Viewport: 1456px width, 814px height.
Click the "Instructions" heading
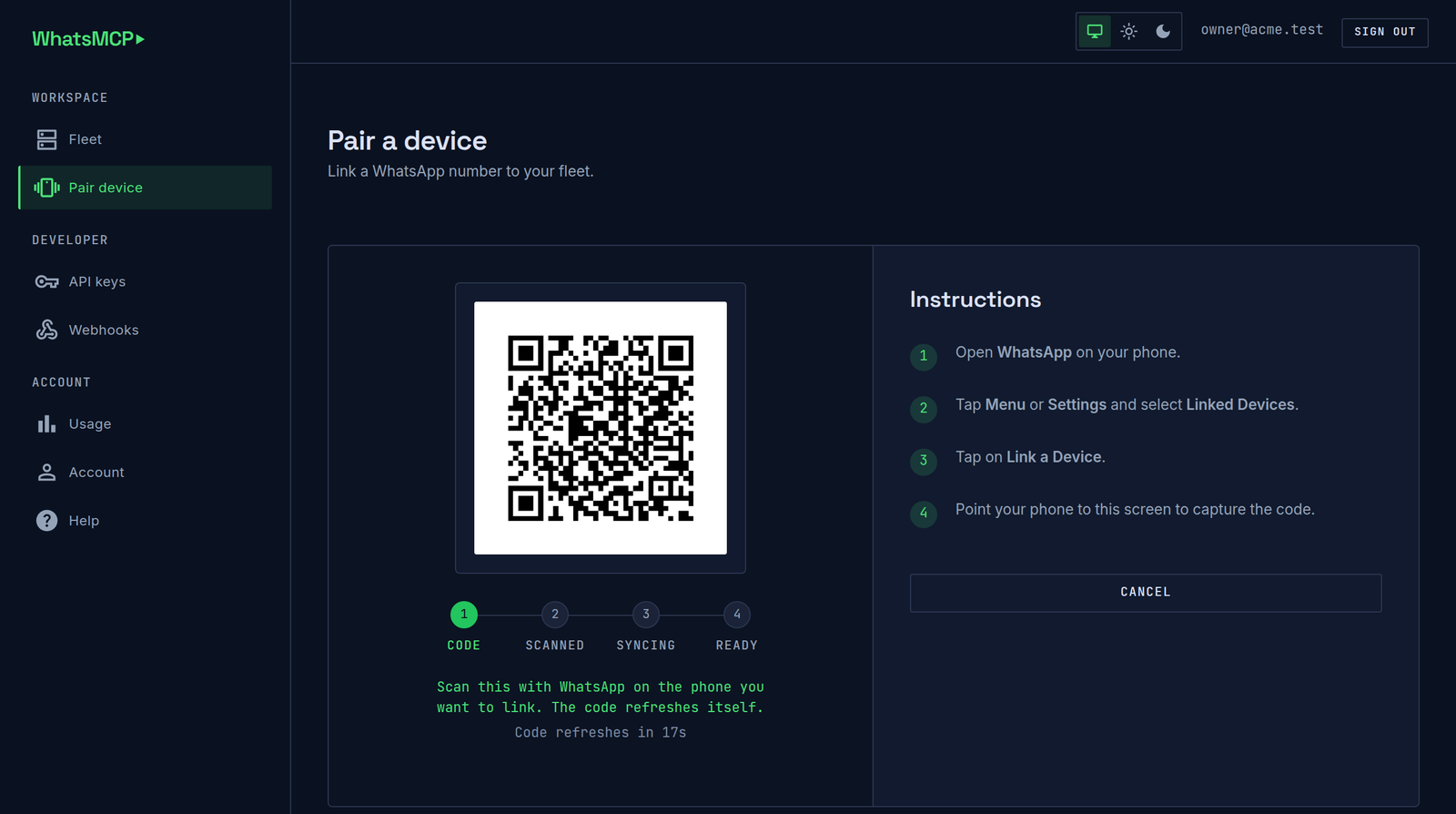(x=976, y=300)
